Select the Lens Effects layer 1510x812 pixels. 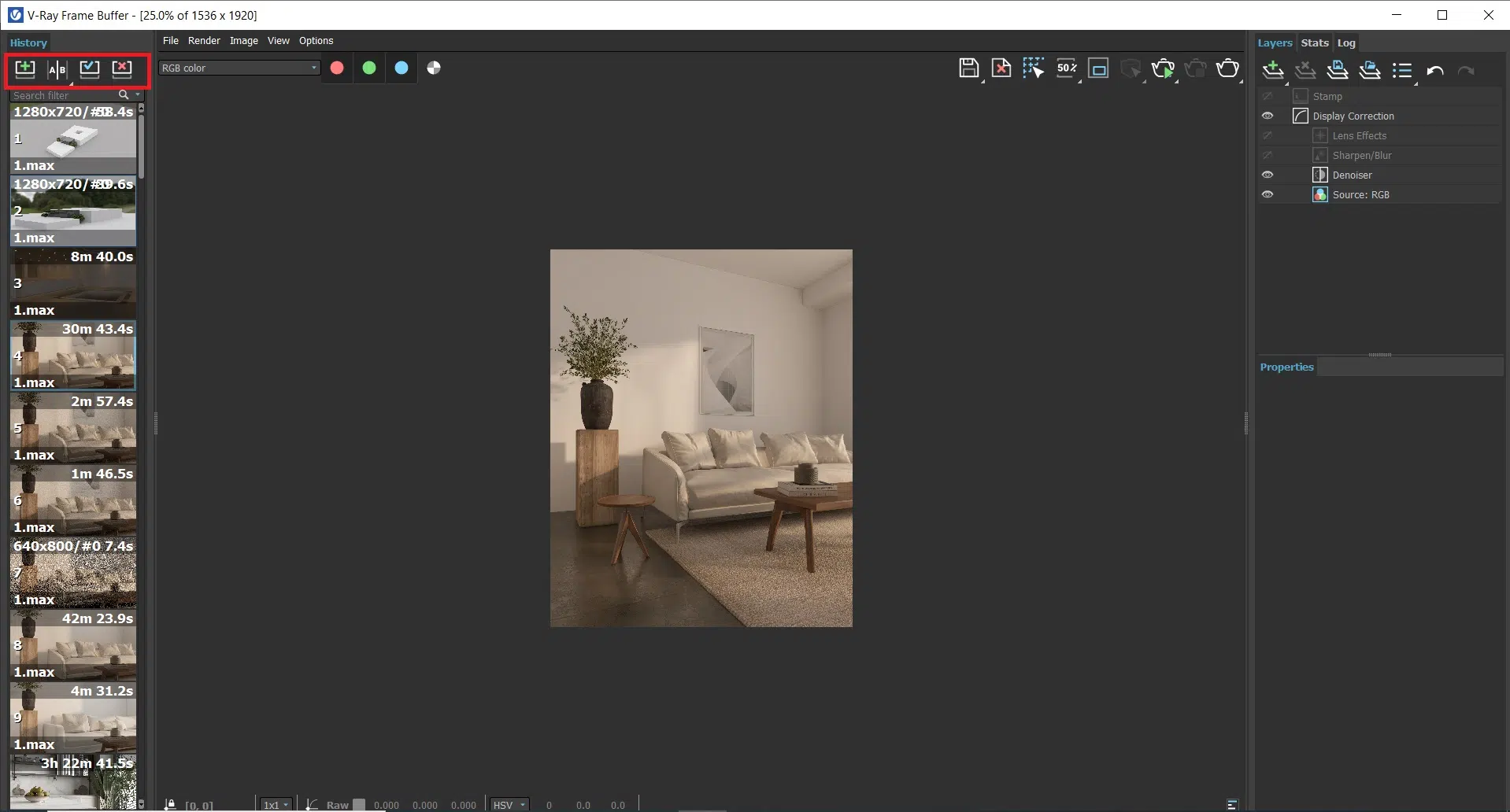(1359, 135)
